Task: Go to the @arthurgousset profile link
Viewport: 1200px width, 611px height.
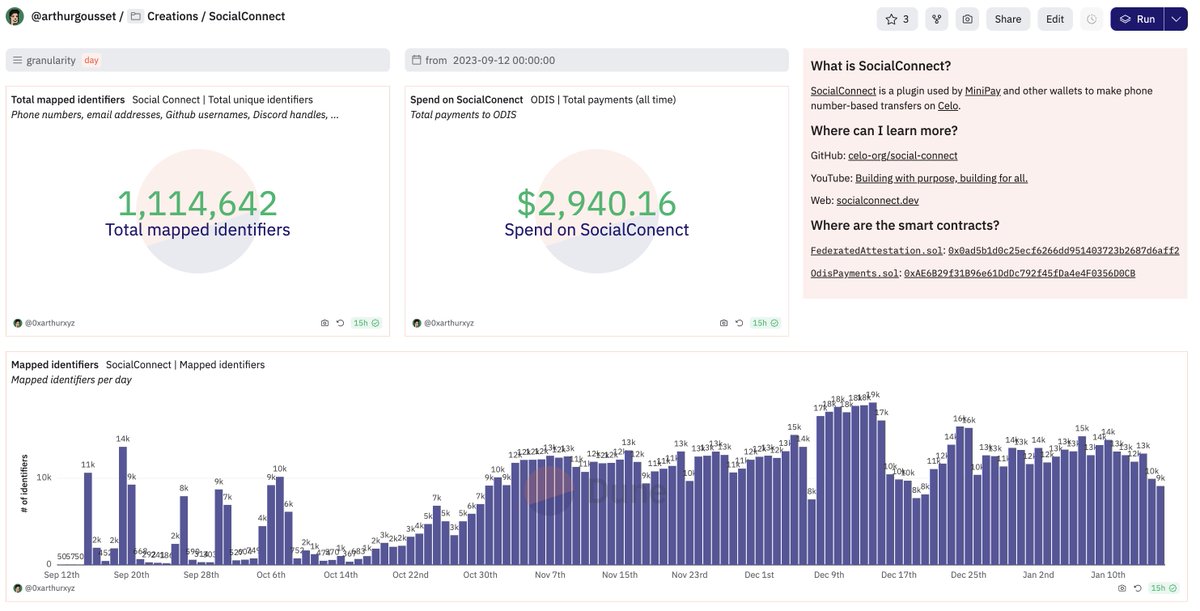Action: tap(73, 17)
